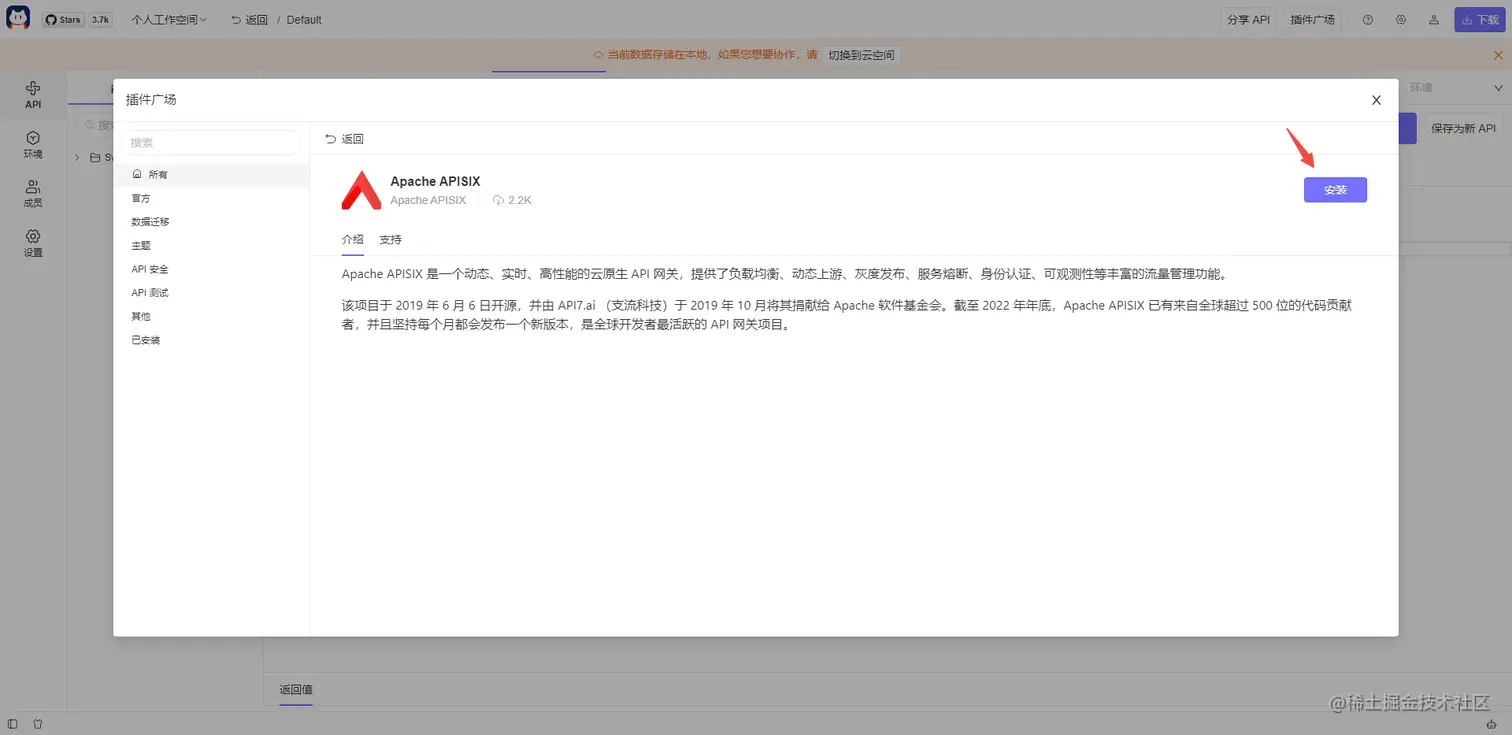Open the user account icon

point(1434,19)
